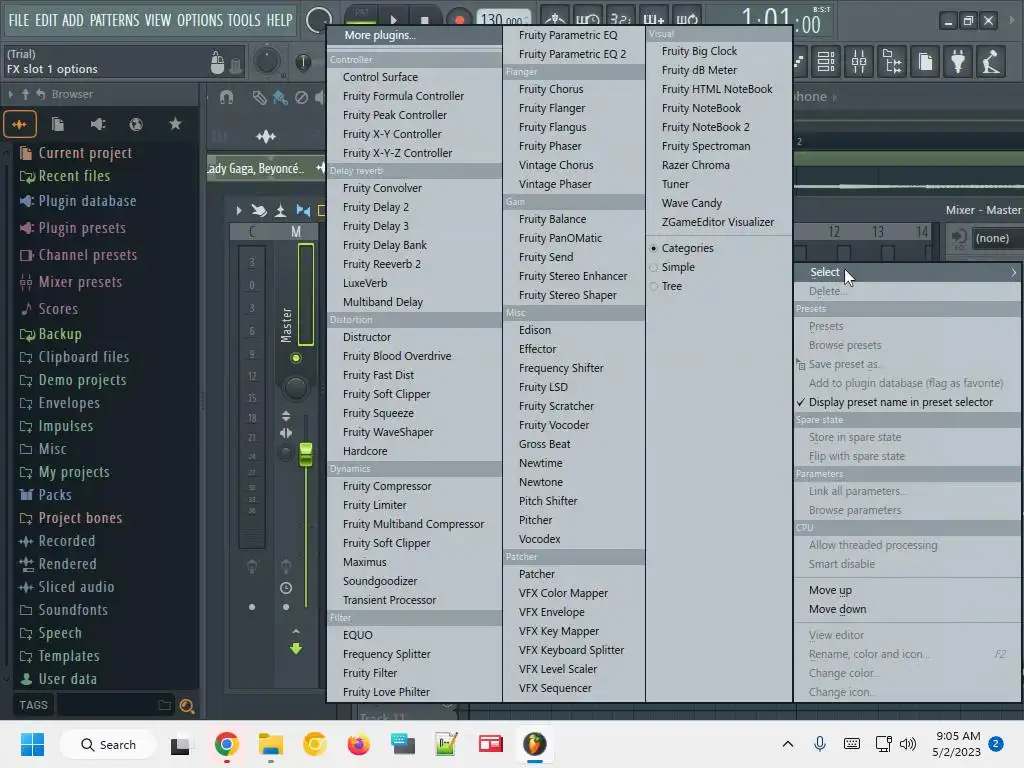Click the search magnifier icon next to TAGS
Viewport: 1024px width, 768px height.
coord(187,706)
